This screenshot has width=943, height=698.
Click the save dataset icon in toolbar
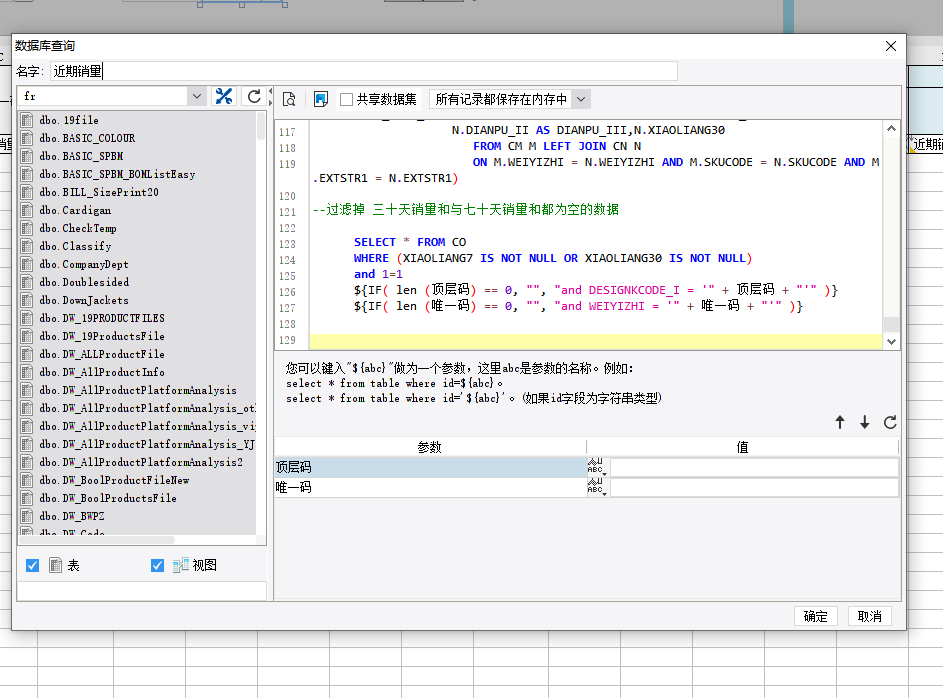(x=321, y=99)
